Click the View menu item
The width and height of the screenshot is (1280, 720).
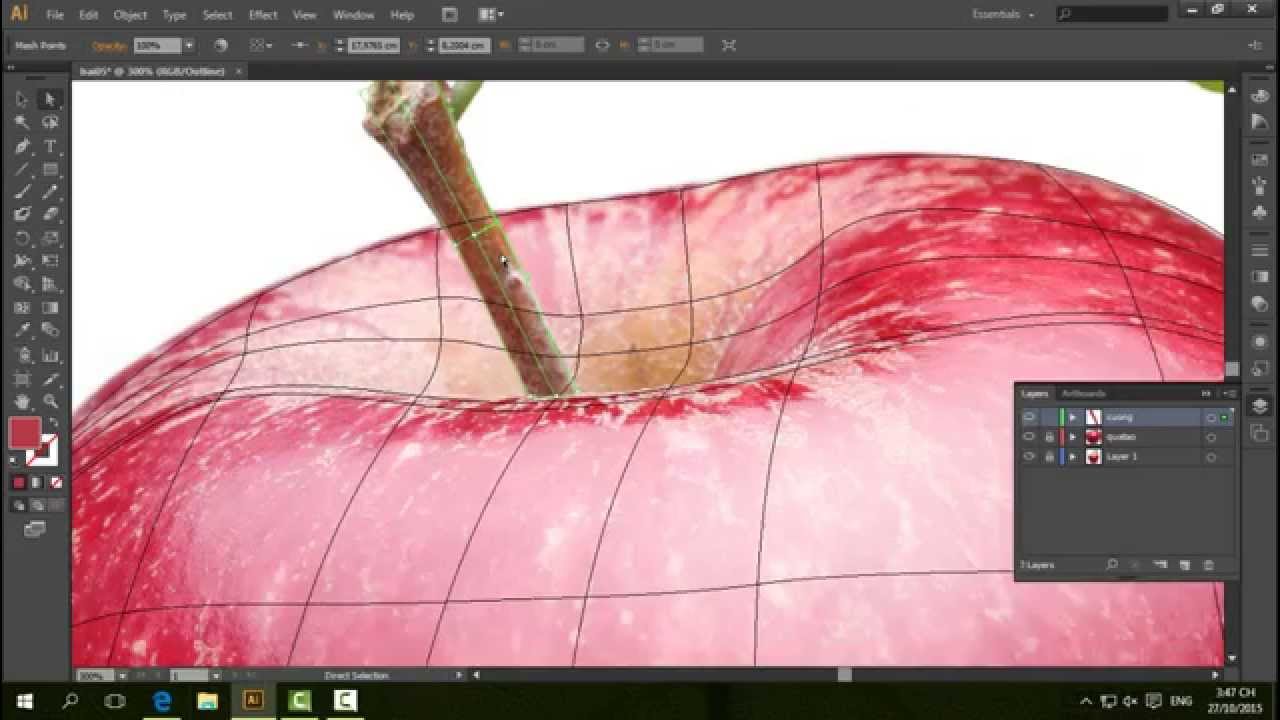click(305, 15)
